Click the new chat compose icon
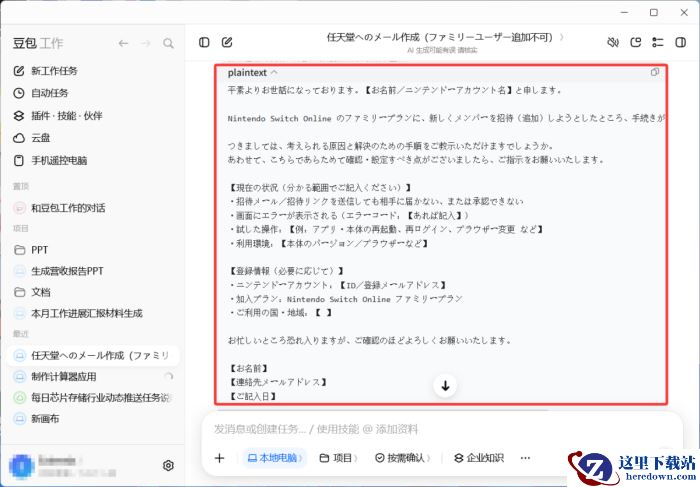 pyautogui.click(x=227, y=42)
